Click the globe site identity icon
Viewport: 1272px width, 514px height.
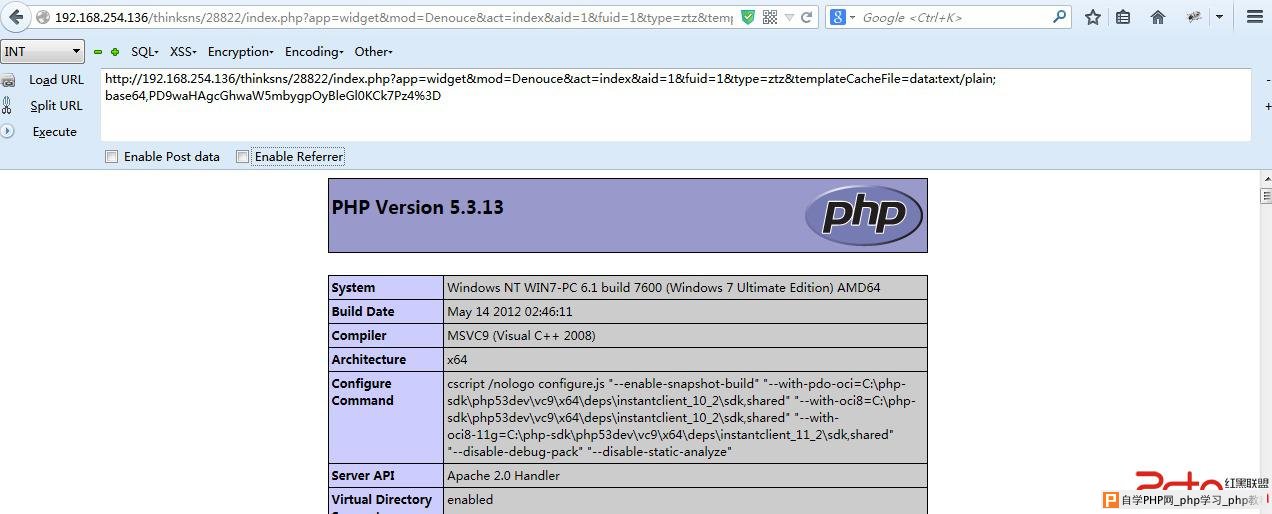click(43, 18)
